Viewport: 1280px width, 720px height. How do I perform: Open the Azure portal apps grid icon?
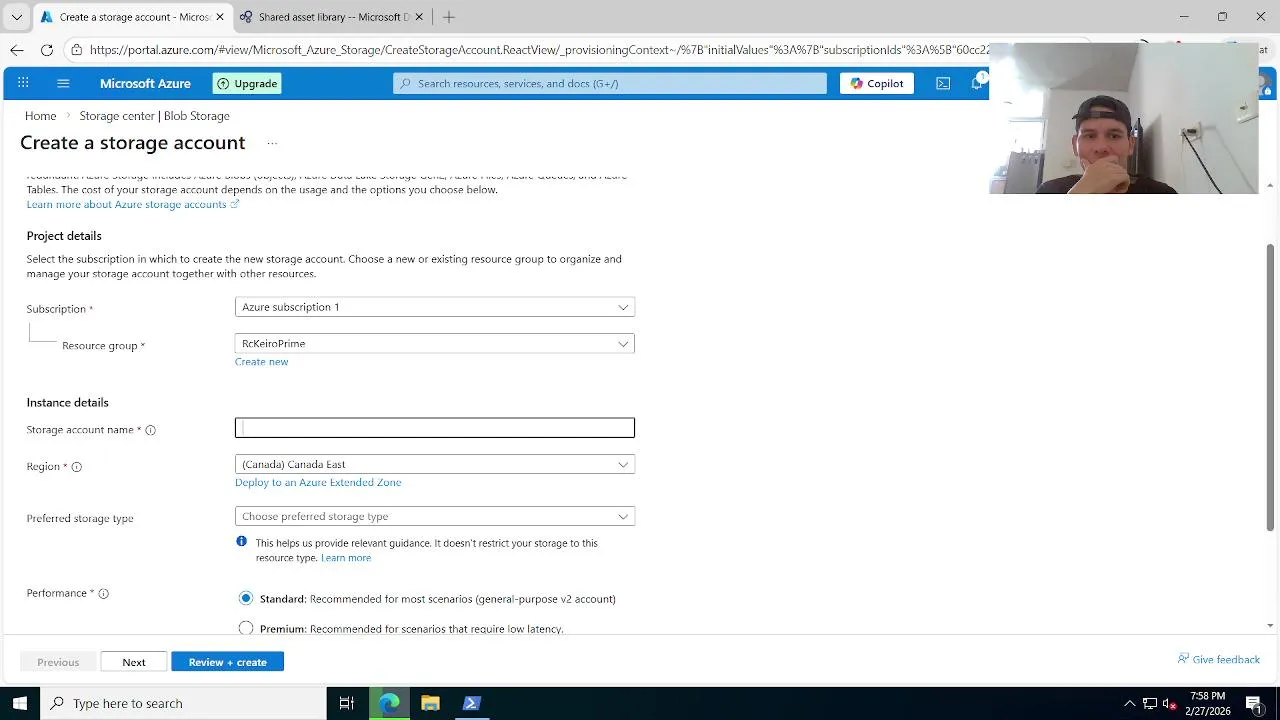click(x=23, y=83)
